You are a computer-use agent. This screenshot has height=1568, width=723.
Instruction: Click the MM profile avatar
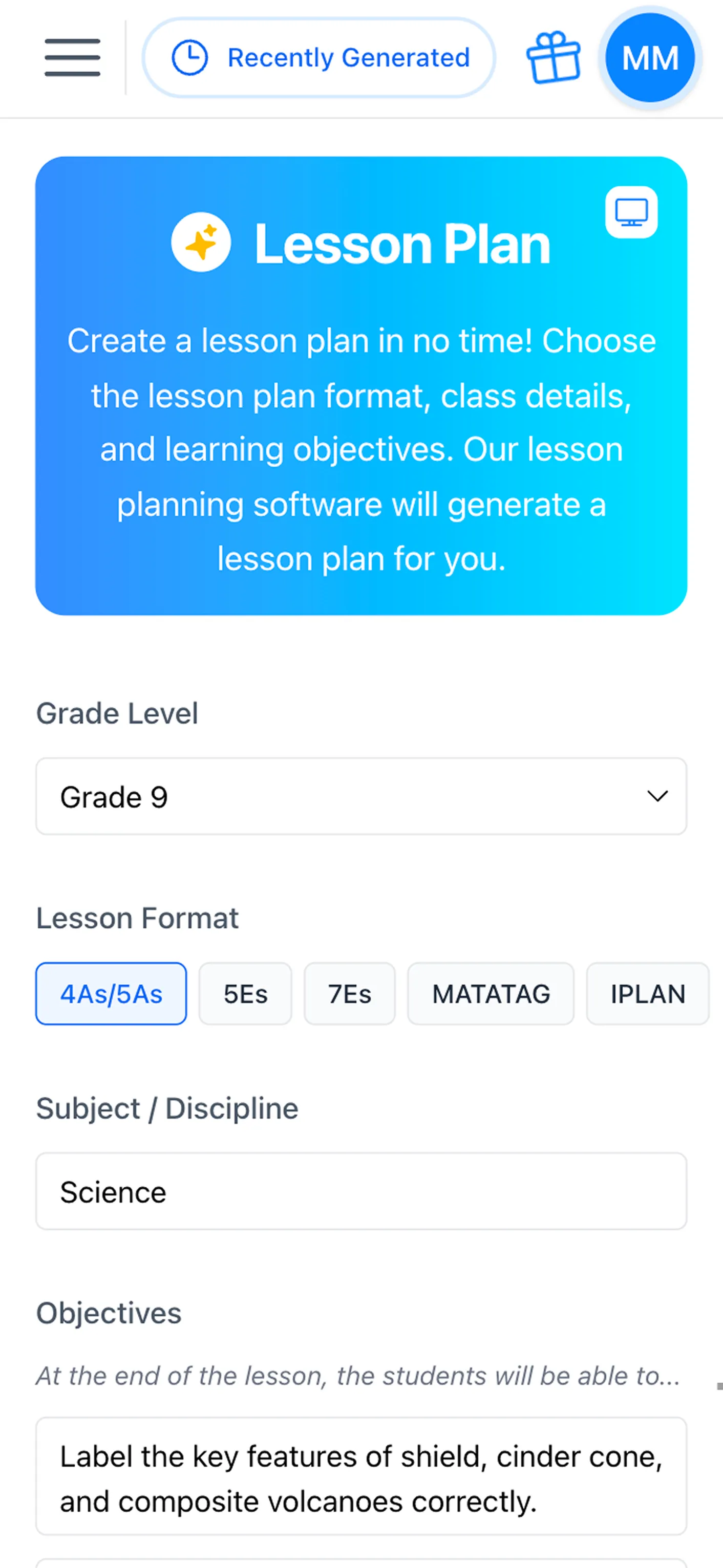[x=649, y=58]
